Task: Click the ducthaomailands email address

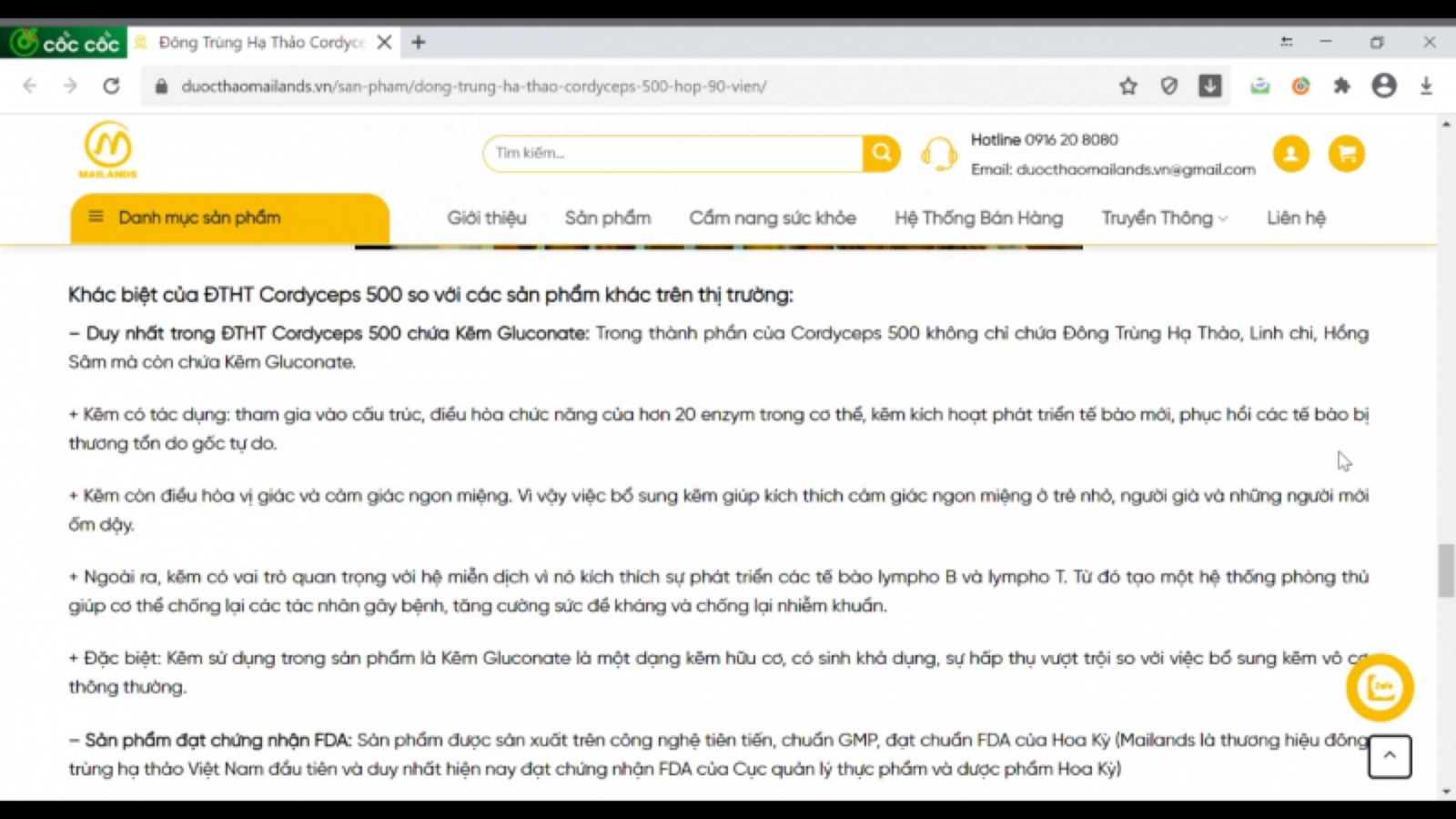Action: tap(1136, 169)
